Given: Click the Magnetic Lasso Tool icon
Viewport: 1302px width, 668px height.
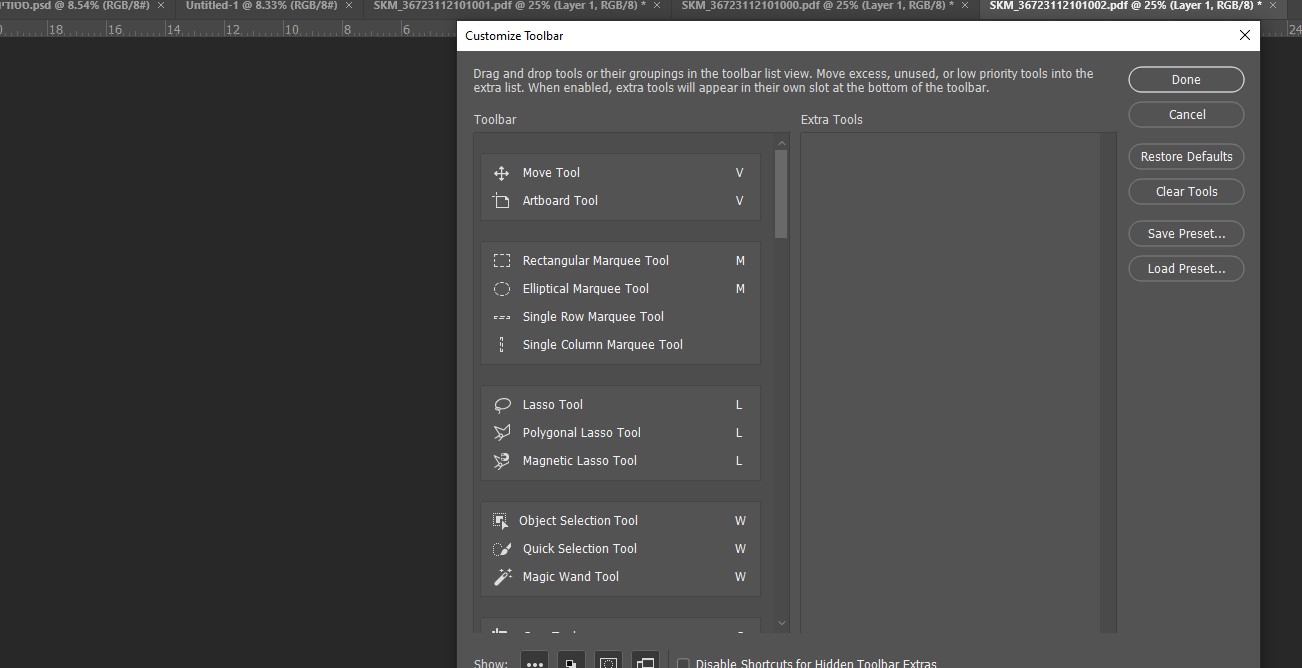Looking at the screenshot, I should pos(502,461).
